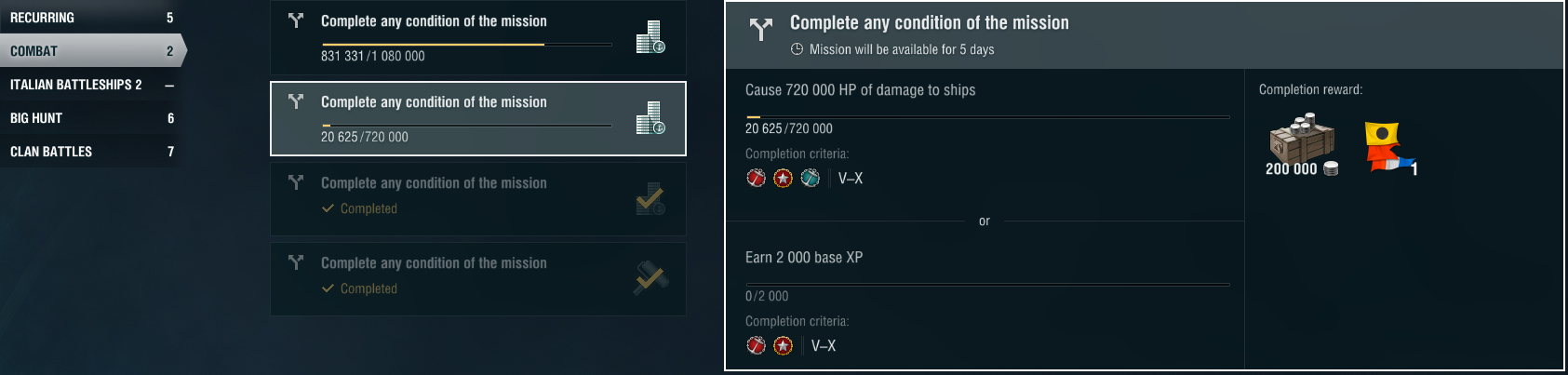
Task: Click the teal battle type icon under damage condition
Action: point(810,178)
